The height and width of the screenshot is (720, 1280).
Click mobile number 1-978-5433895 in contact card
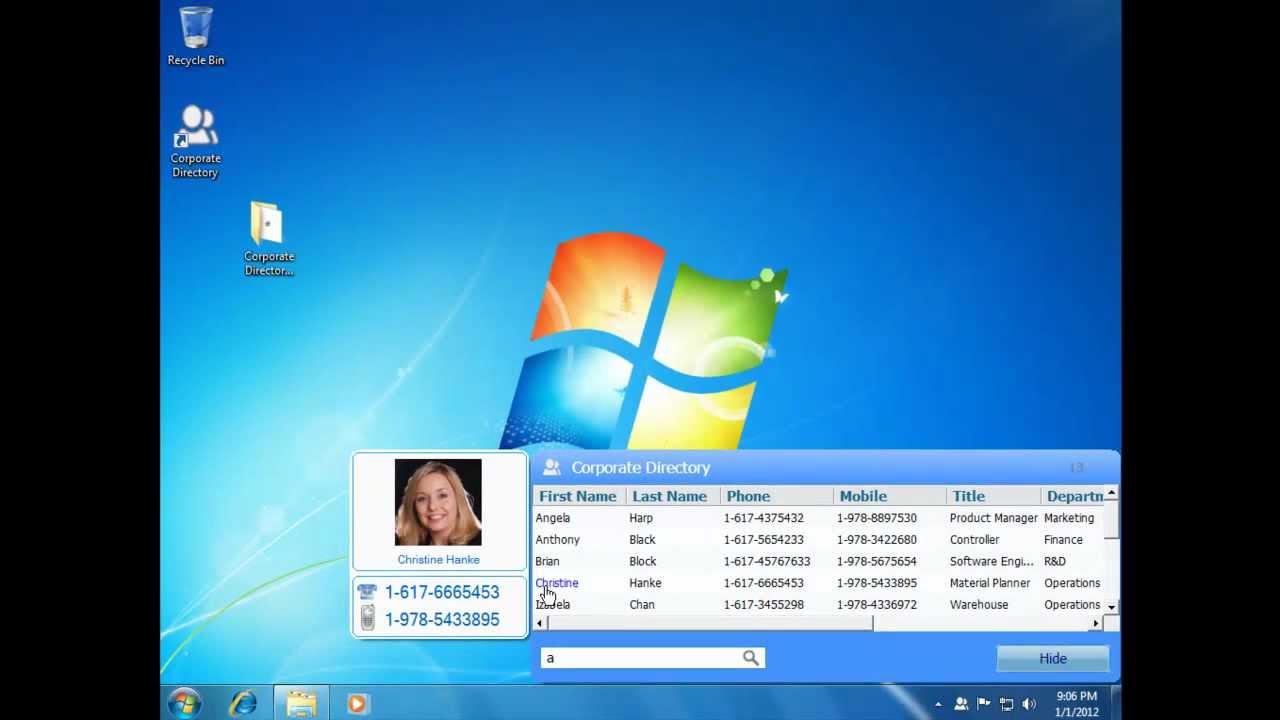pyautogui.click(x=442, y=619)
